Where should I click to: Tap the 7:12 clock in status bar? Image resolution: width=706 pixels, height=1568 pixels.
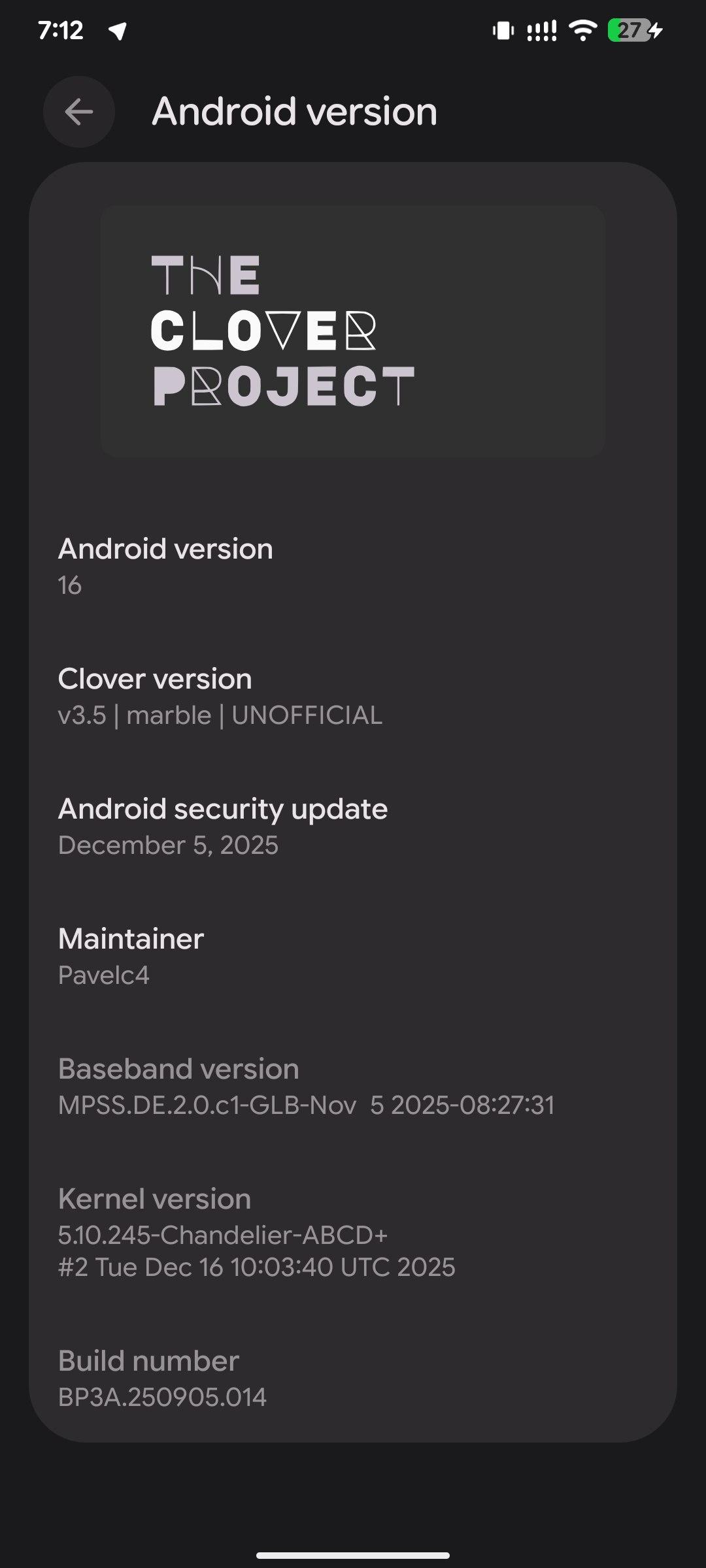point(61,30)
